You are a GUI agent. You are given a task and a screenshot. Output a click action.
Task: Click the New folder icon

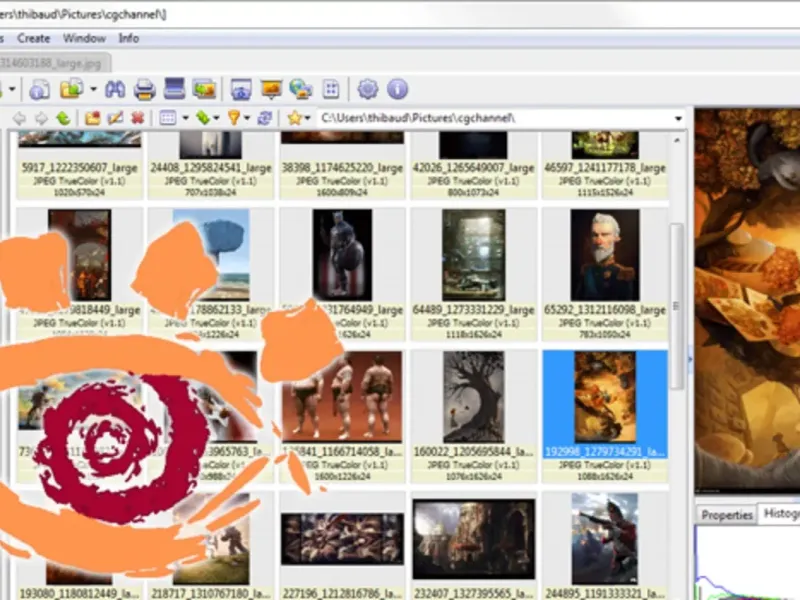tap(92, 118)
